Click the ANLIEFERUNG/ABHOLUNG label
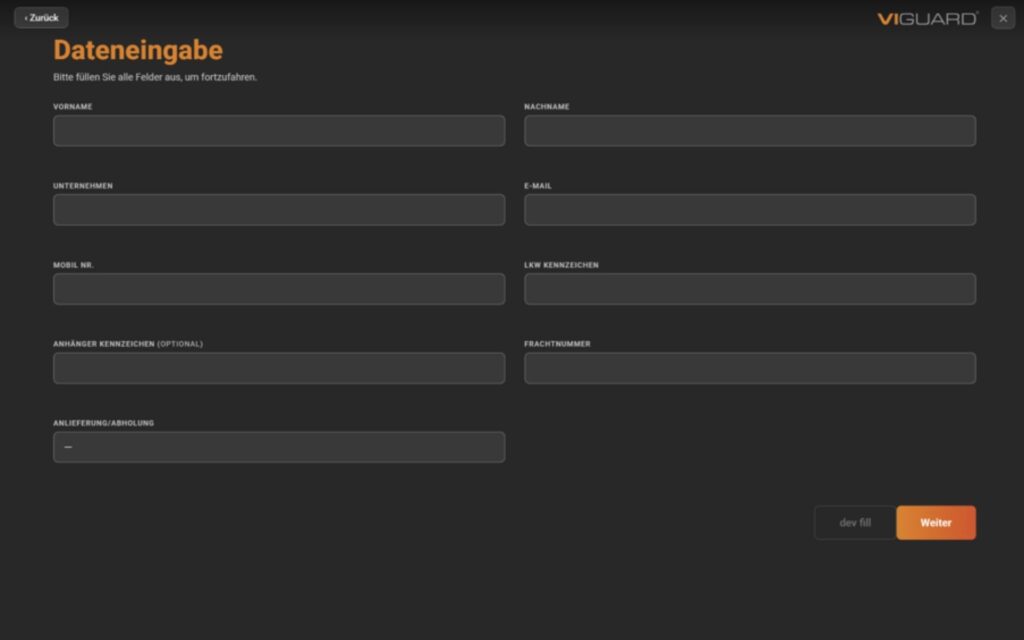Viewport: 1024px width, 640px height. [103, 423]
